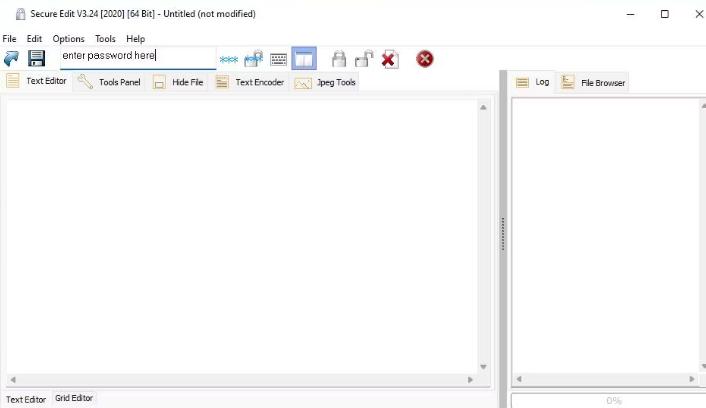Click the log panel scroll left arrow
The image size is (706, 408).
pos(519,379)
